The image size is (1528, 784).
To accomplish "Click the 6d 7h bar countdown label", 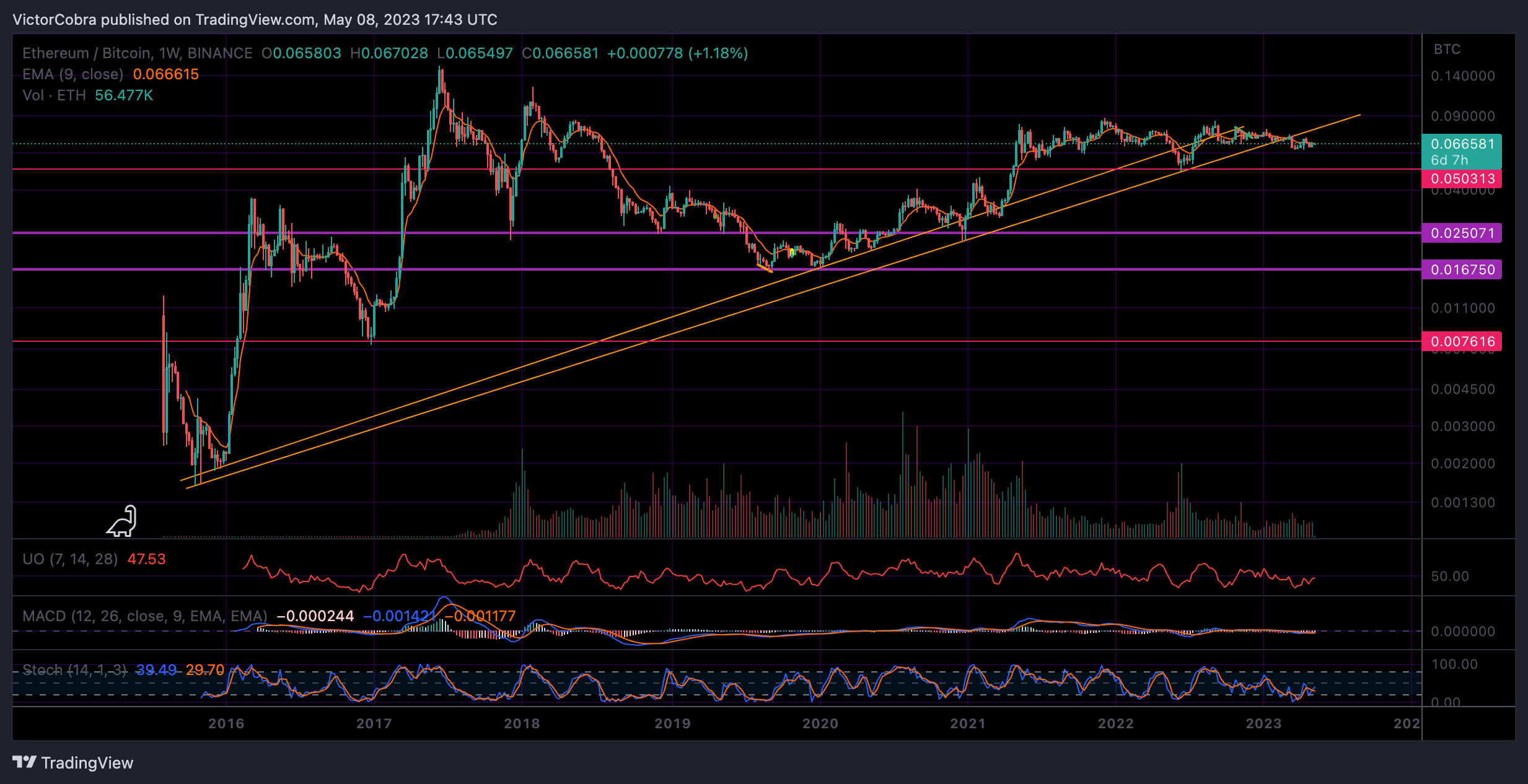I will 1449,160.
